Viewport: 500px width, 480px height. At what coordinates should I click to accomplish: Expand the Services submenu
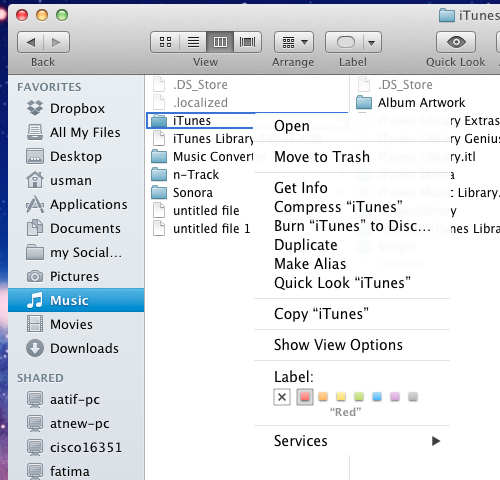pos(352,441)
